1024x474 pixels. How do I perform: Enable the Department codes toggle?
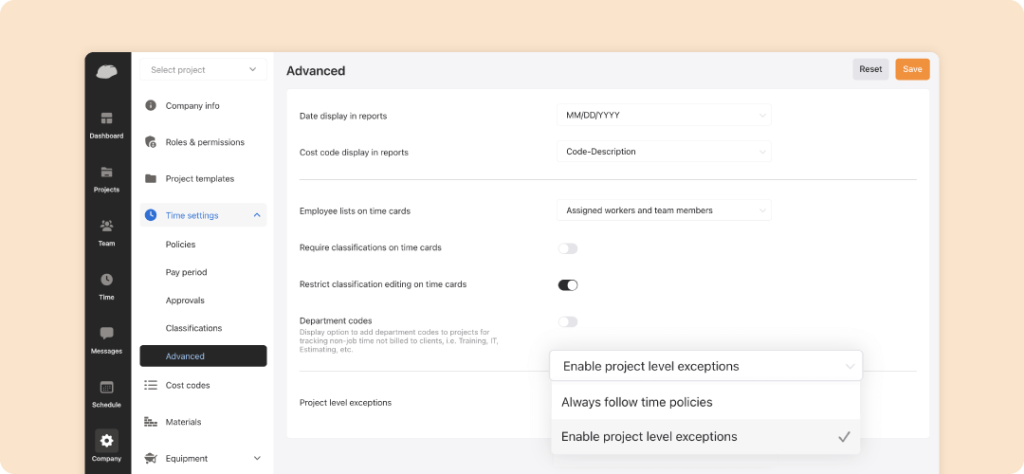(x=568, y=322)
